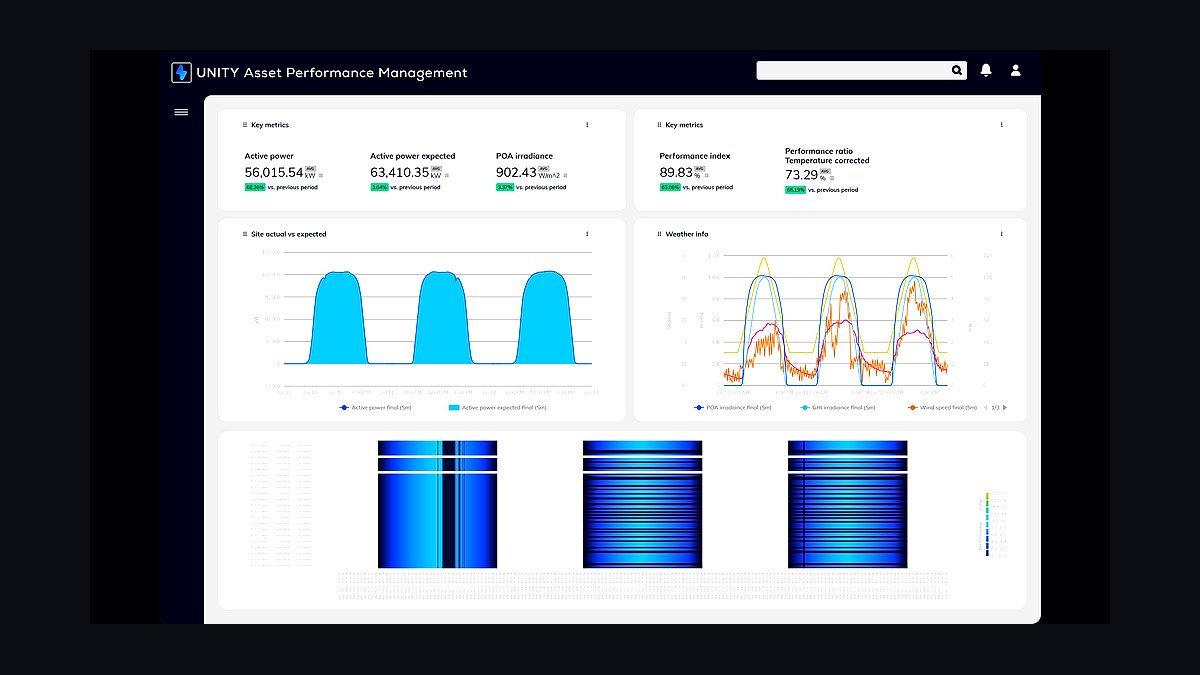Screen dimensions: 1200x675
Task: Click AVG badge next to Active power expected
Action: point(435,168)
